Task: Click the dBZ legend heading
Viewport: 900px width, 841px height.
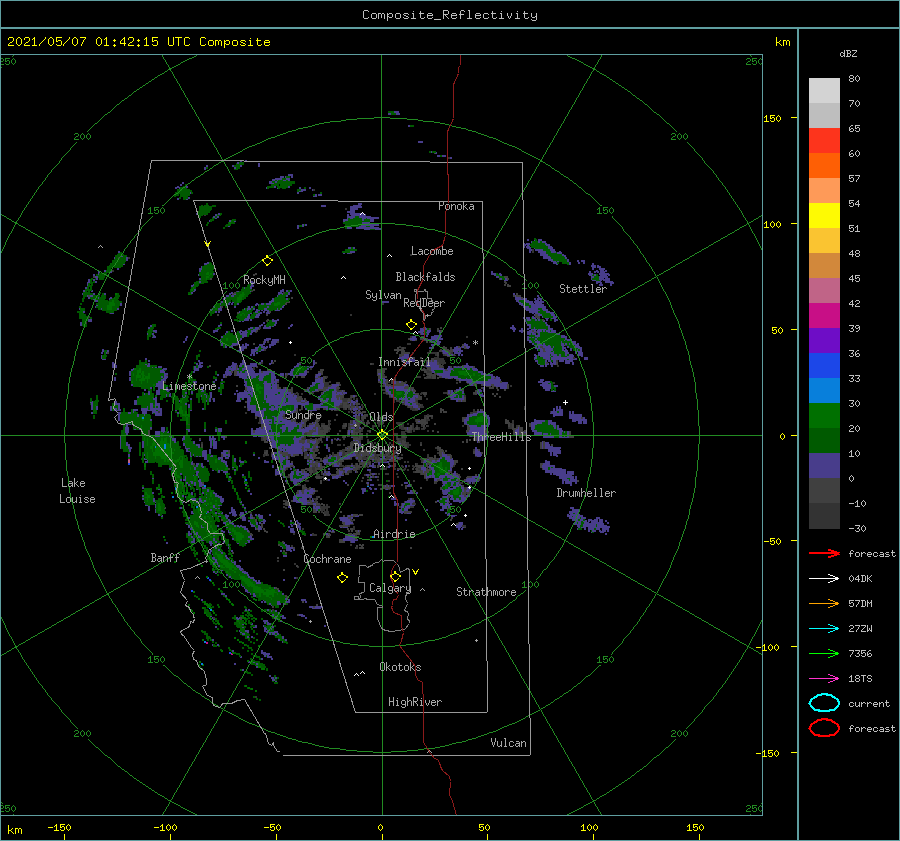Action: [x=848, y=53]
